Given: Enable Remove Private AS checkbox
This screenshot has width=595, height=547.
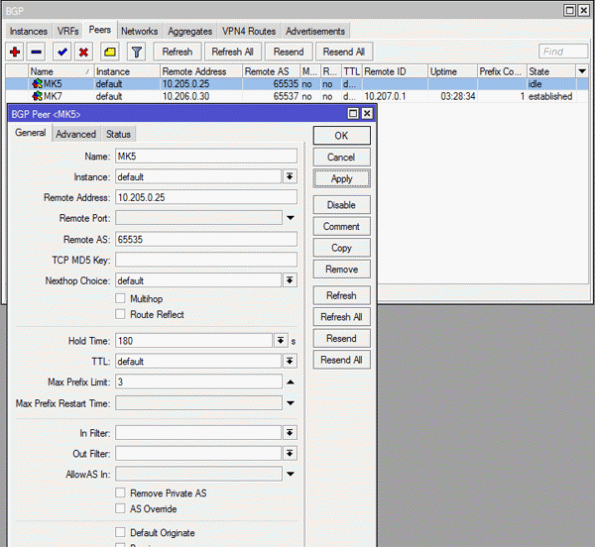Looking at the screenshot, I should coord(120,493).
